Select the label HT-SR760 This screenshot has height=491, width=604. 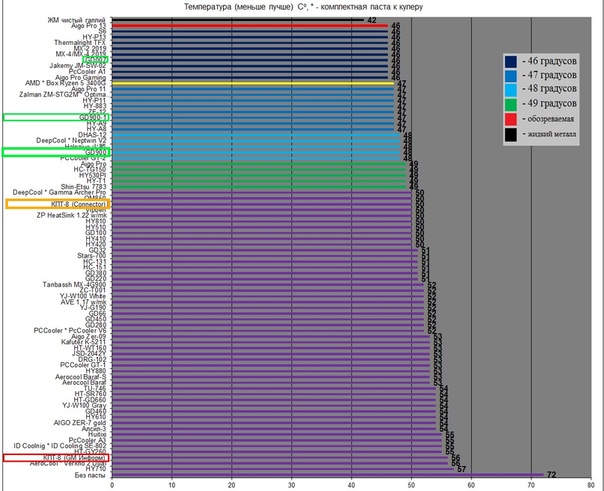(90, 394)
